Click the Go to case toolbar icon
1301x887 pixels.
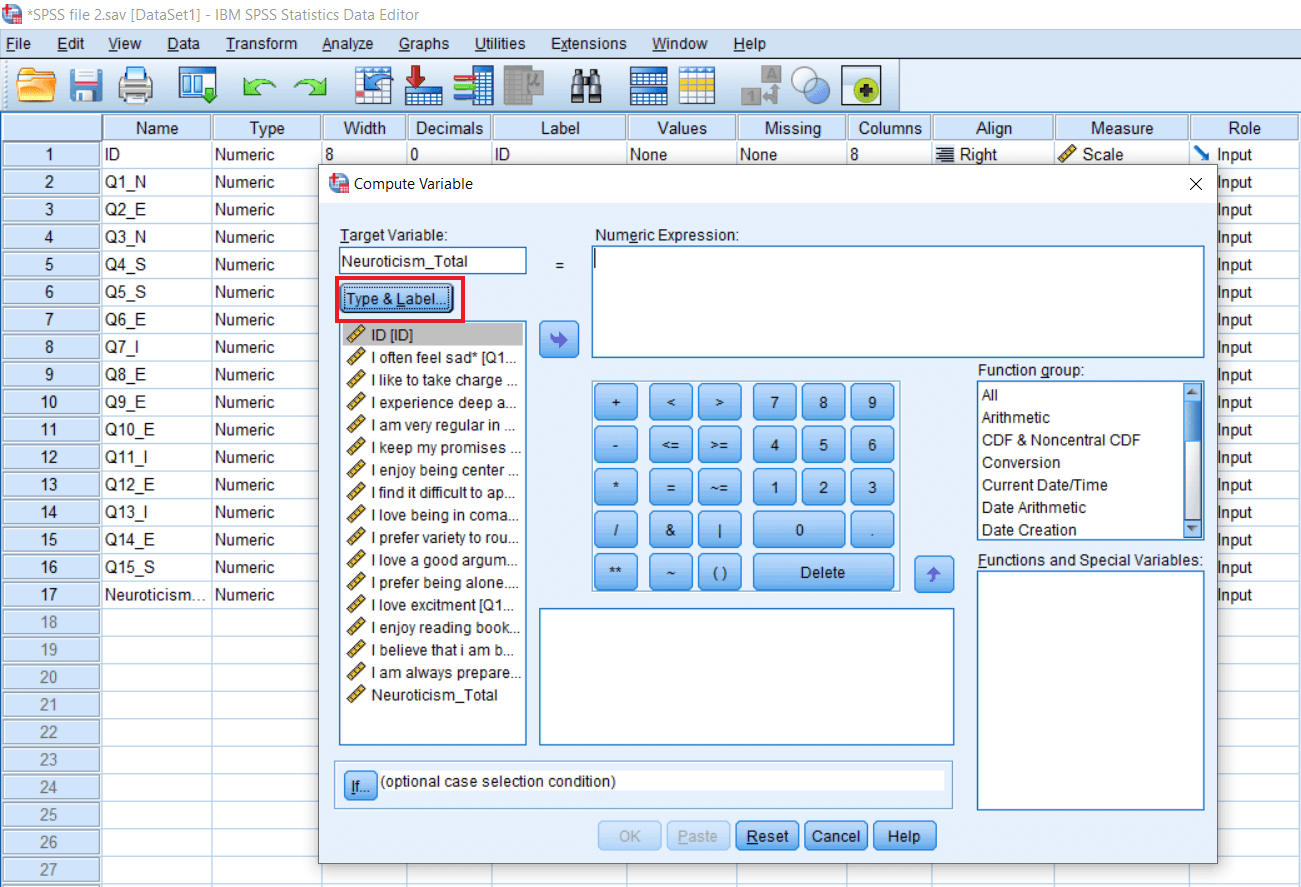pyautogui.click(x=374, y=86)
